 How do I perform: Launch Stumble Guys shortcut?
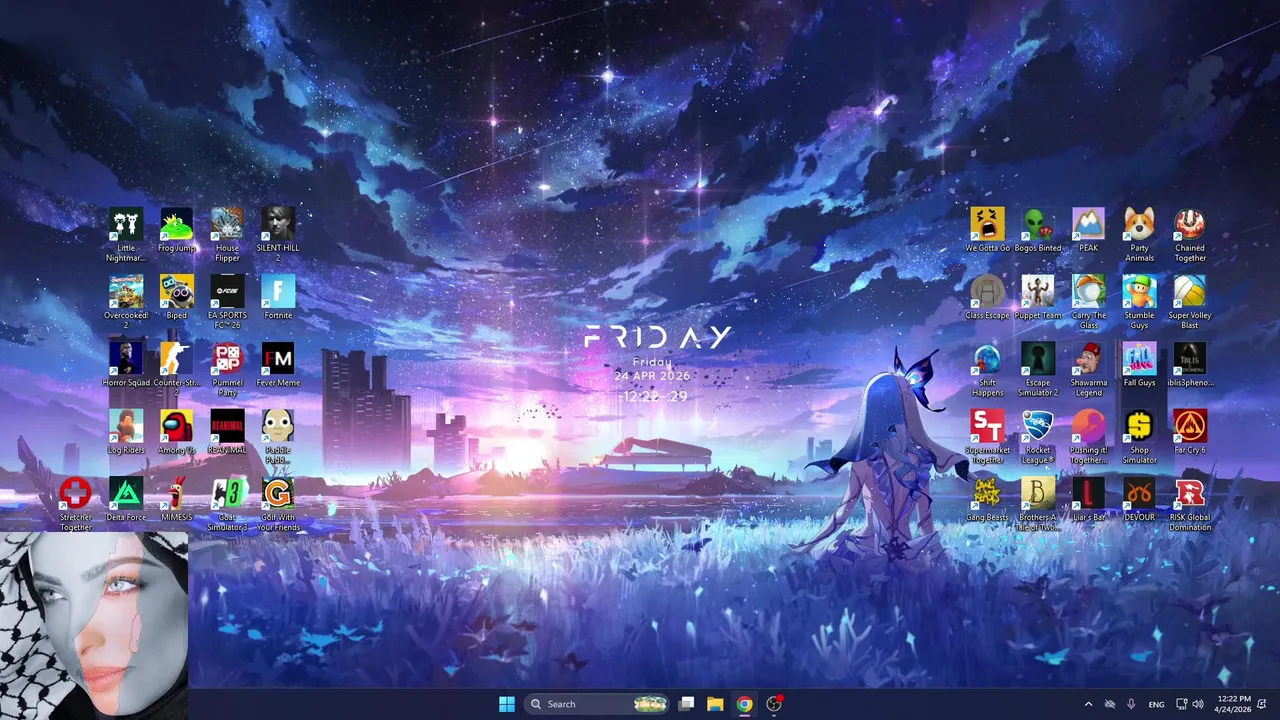(1139, 301)
